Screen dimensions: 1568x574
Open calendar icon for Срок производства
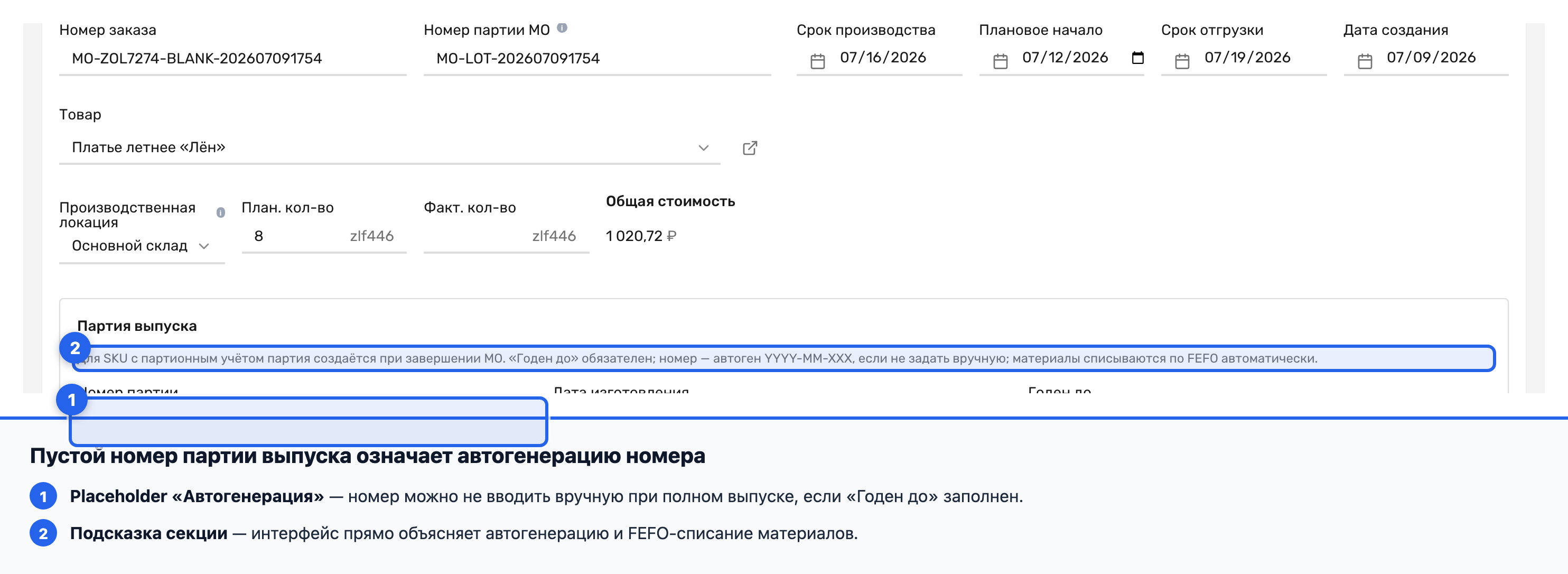pyautogui.click(x=817, y=61)
